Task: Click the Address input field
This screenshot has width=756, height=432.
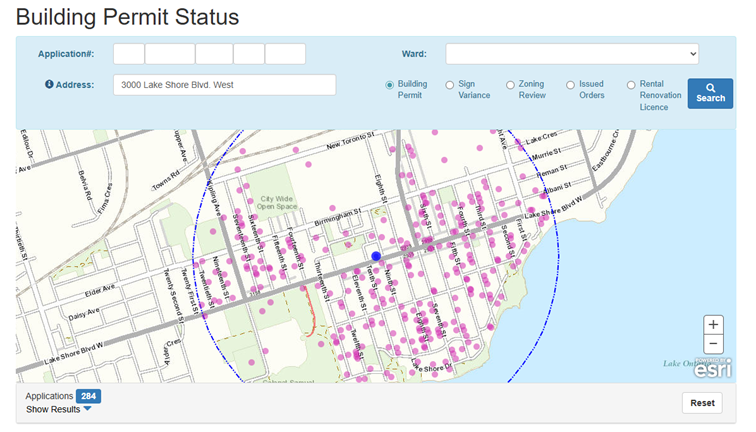Action: [224, 85]
